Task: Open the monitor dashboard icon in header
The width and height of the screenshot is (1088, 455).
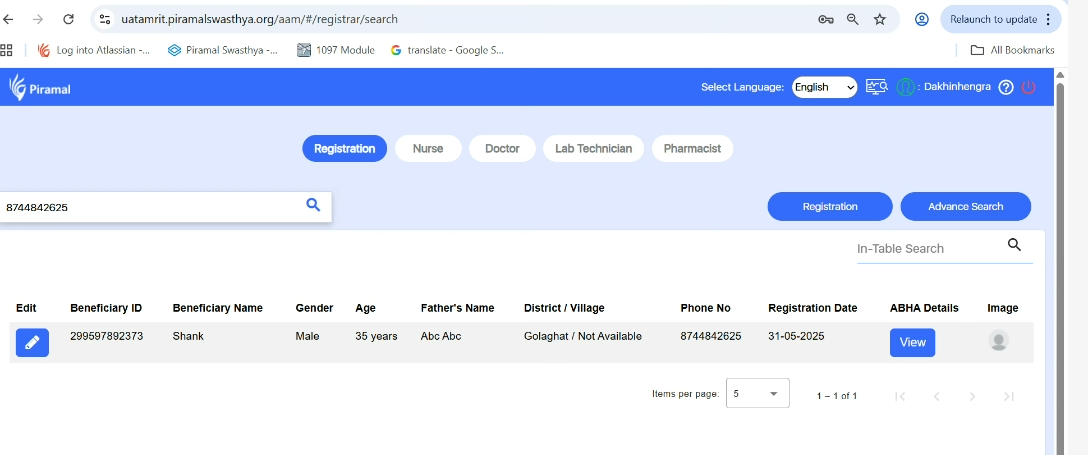Action: [x=877, y=87]
